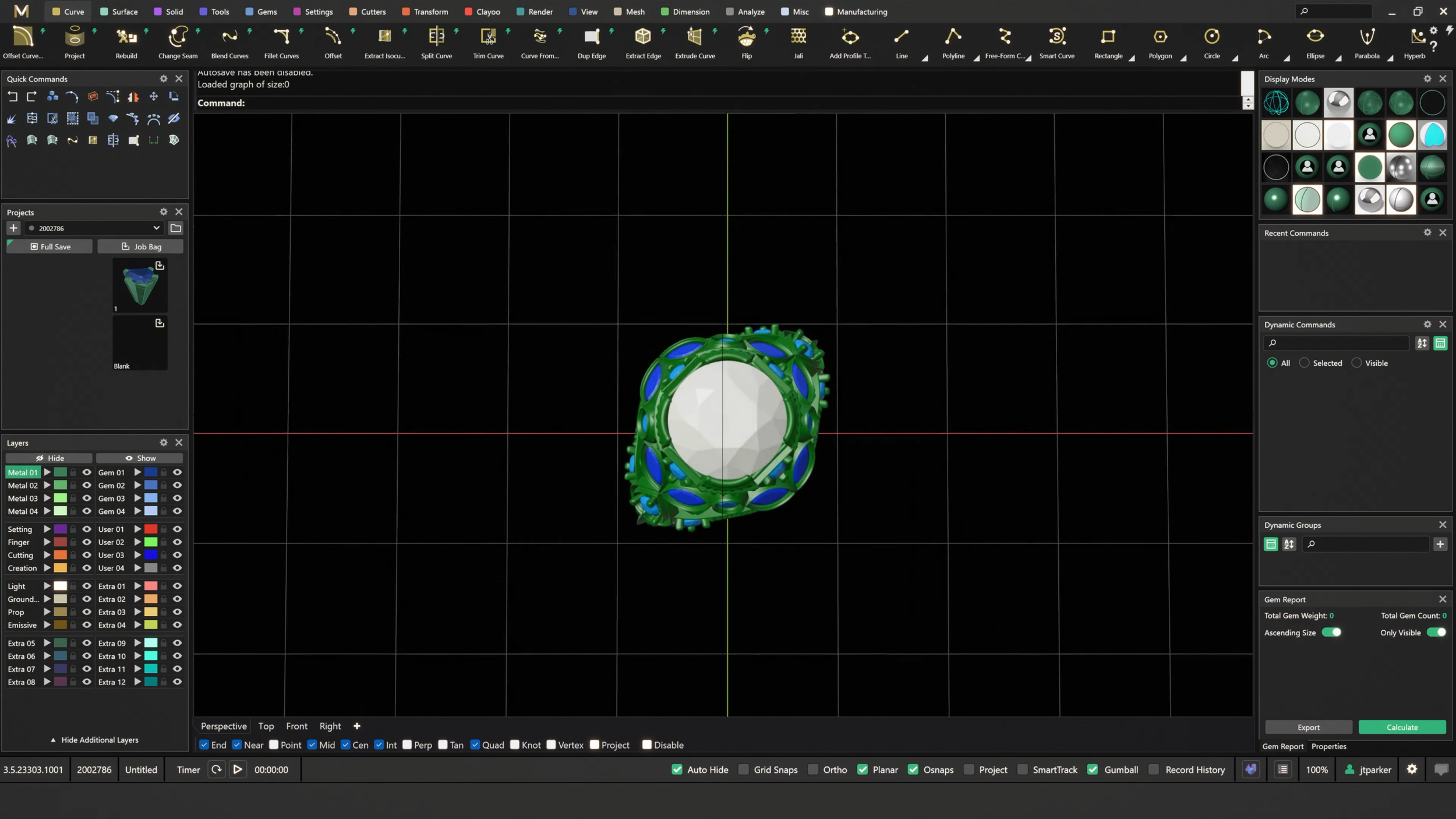Click the Finger layer color swatch
1456x819 pixels.
[61, 542]
